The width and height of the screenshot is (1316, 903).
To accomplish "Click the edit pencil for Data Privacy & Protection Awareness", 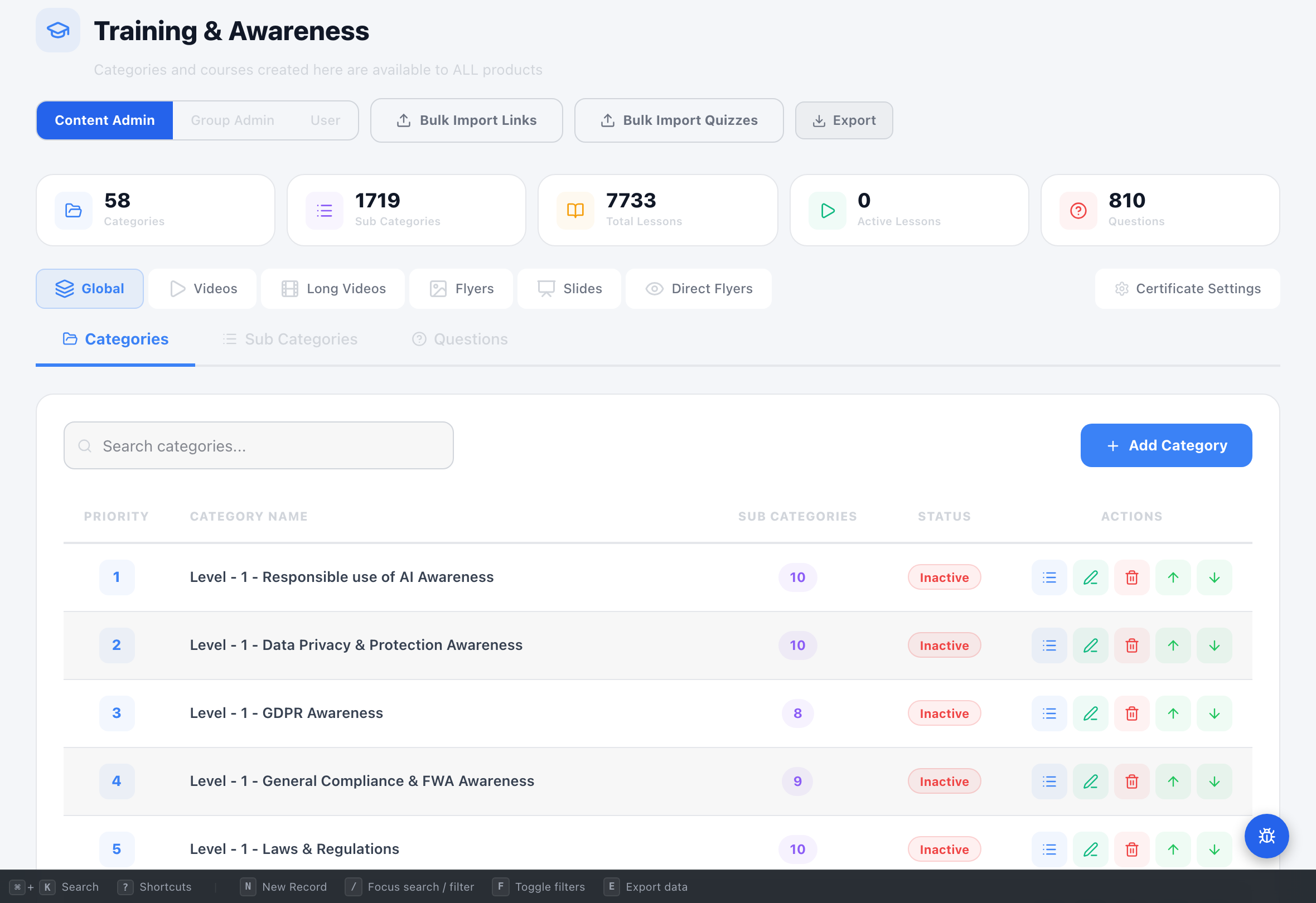I will [1090, 645].
